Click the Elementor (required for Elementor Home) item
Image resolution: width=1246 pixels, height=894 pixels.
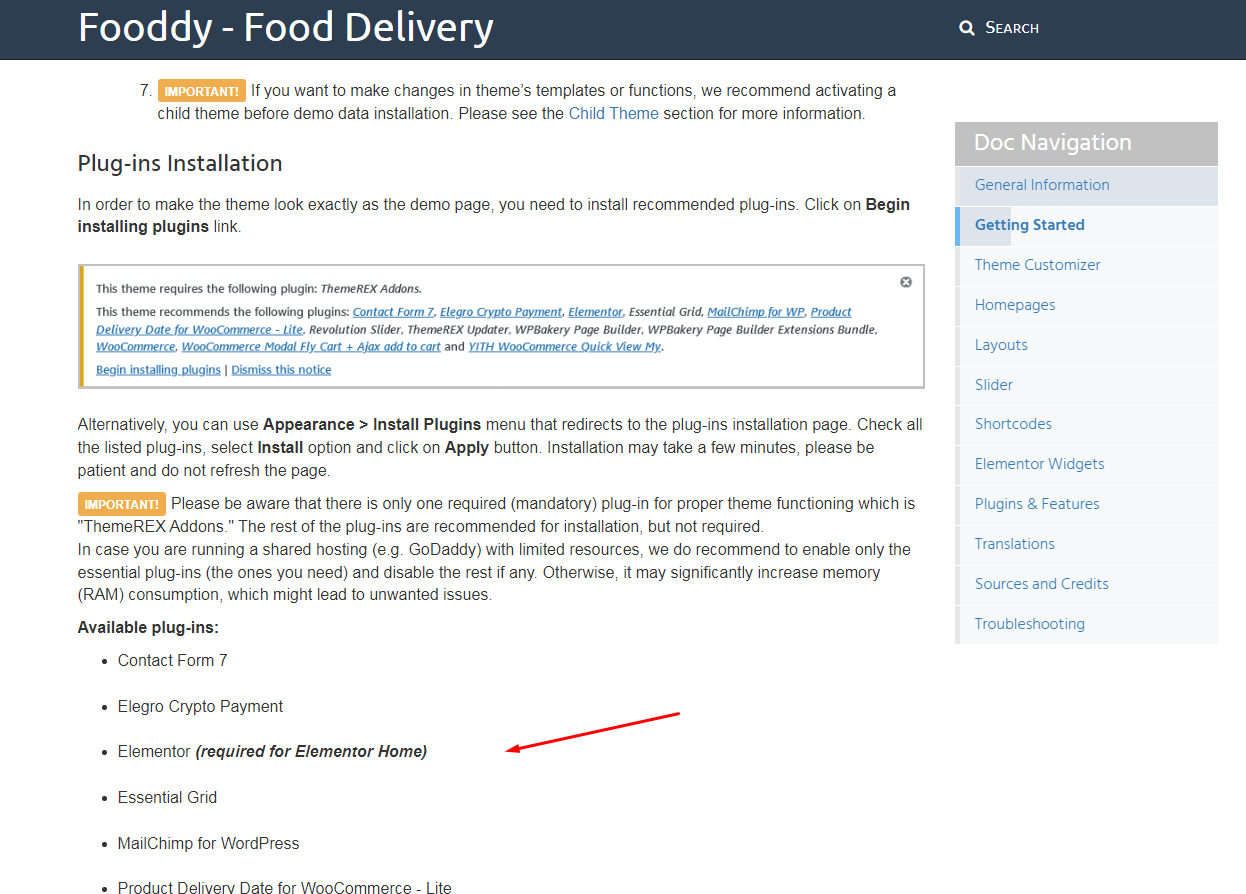click(272, 751)
